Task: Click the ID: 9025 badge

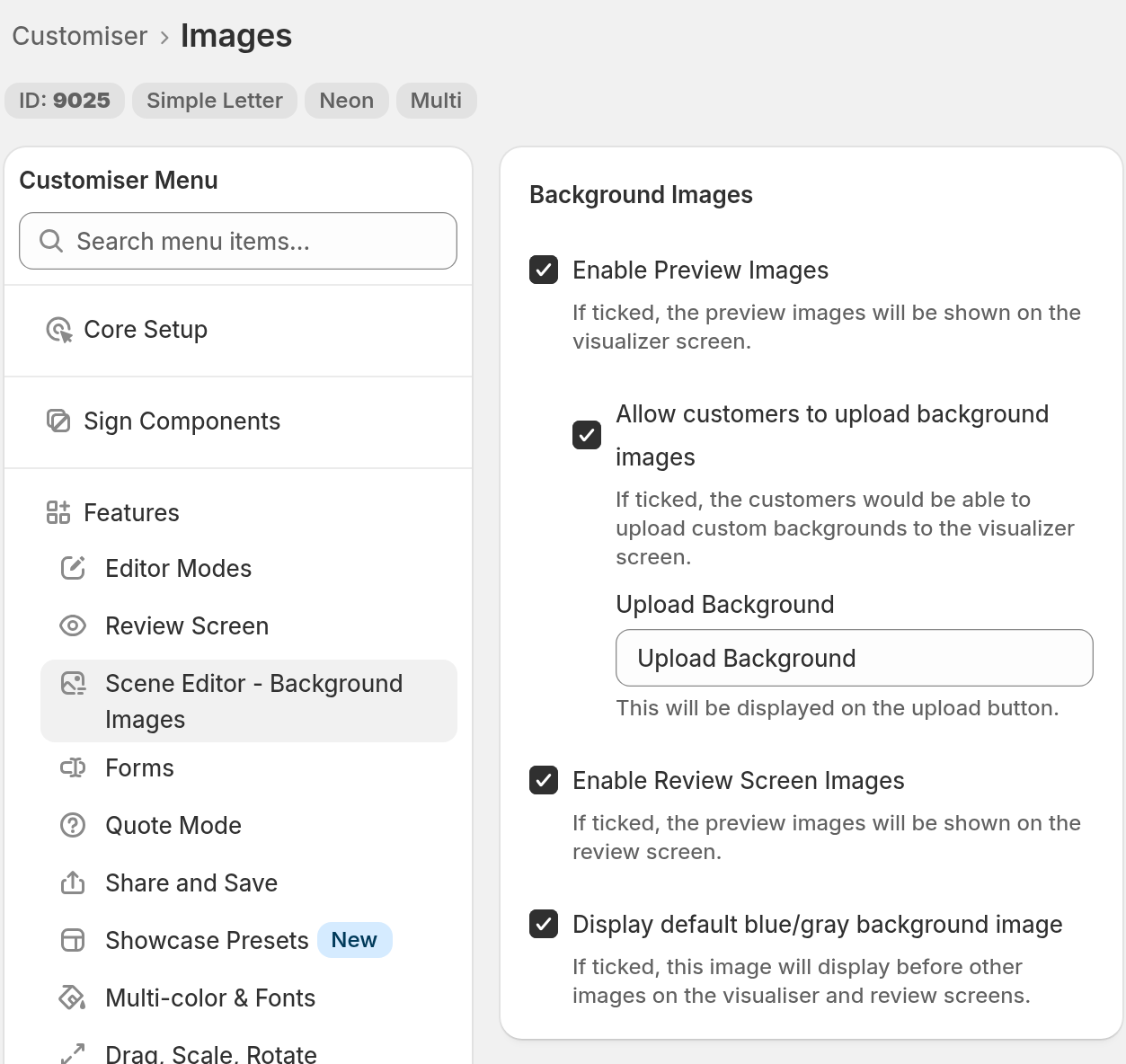Action: [x=65, y=100]
